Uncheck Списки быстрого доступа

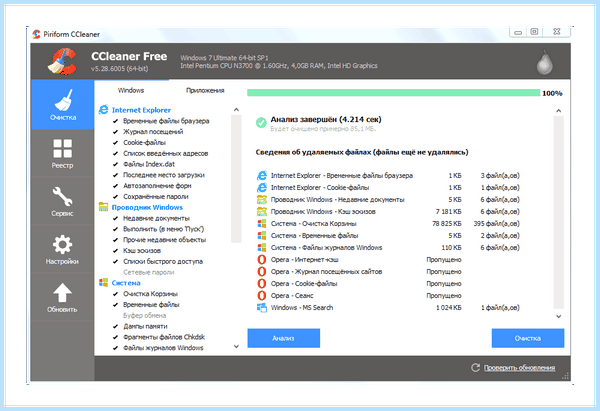(x=116, y=261)
